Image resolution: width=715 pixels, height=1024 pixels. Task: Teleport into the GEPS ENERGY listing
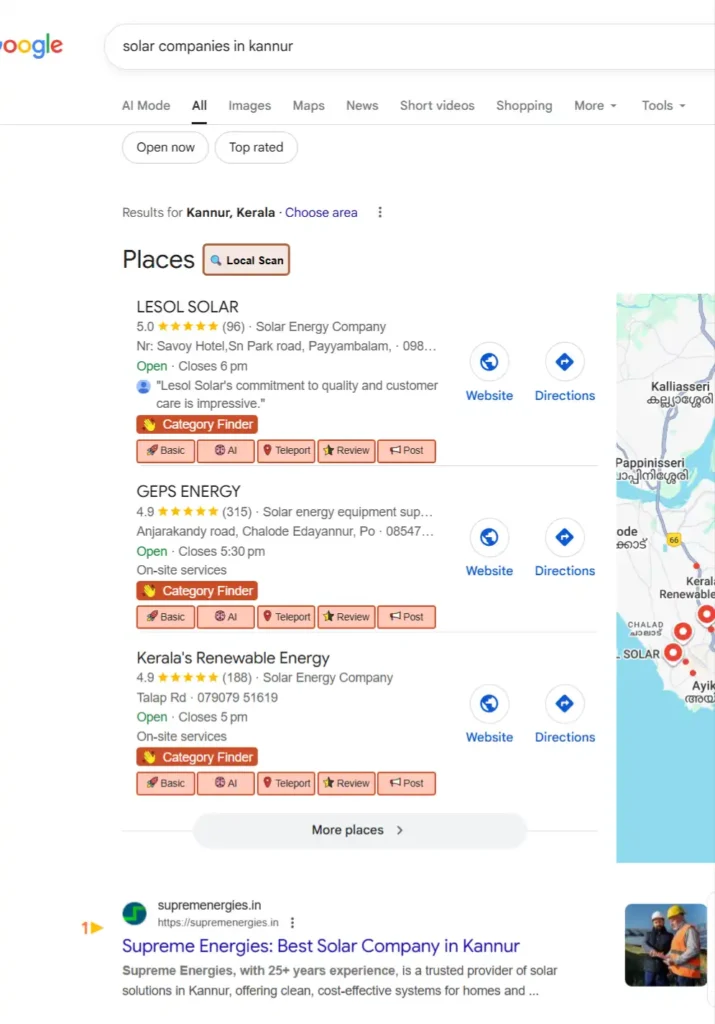(285, 616)
